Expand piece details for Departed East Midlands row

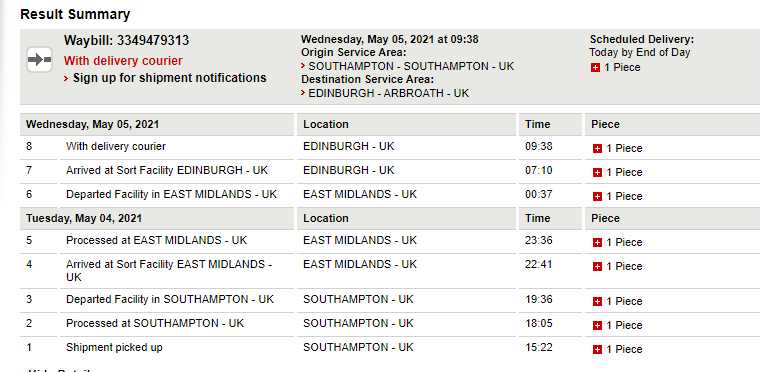pos(597,196)
